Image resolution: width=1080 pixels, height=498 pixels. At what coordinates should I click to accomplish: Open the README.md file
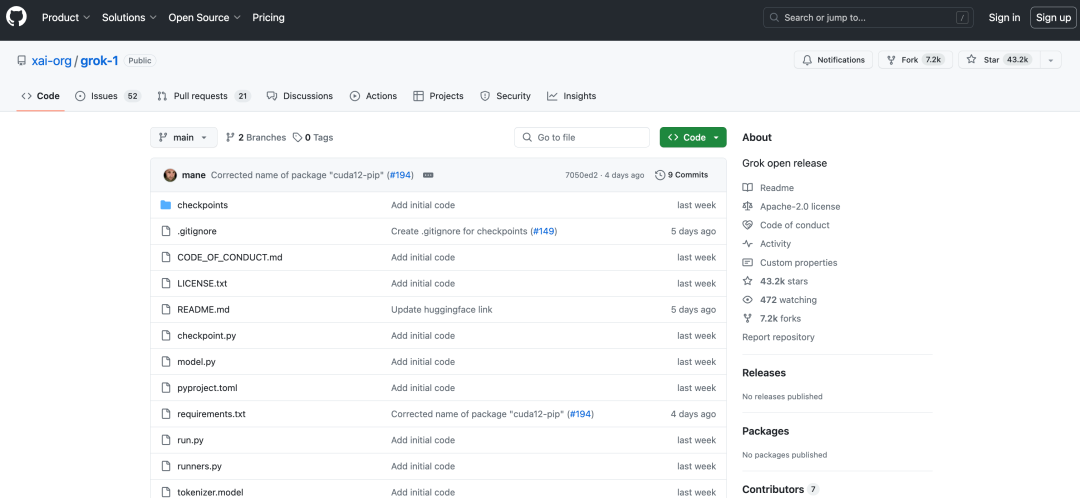coord(203,310)
